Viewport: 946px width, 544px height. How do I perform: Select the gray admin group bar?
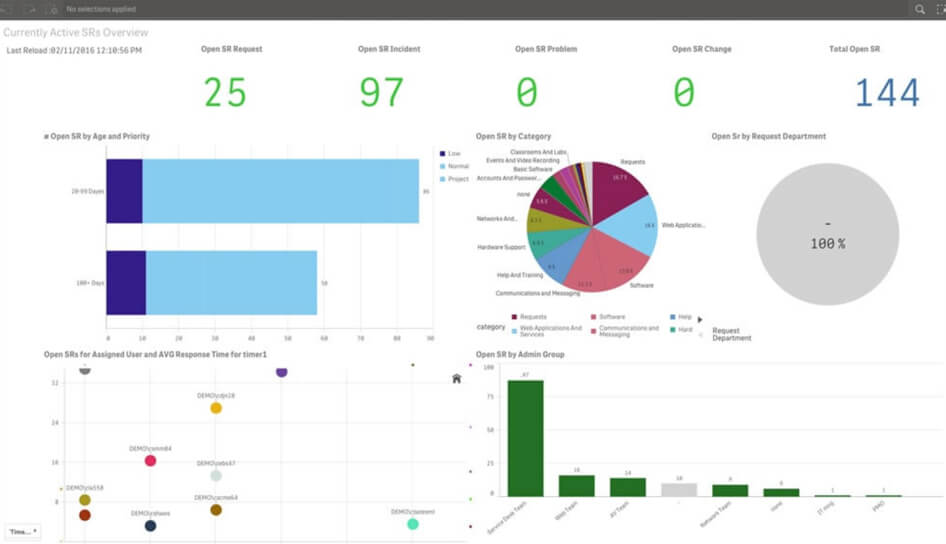(679, 490)
